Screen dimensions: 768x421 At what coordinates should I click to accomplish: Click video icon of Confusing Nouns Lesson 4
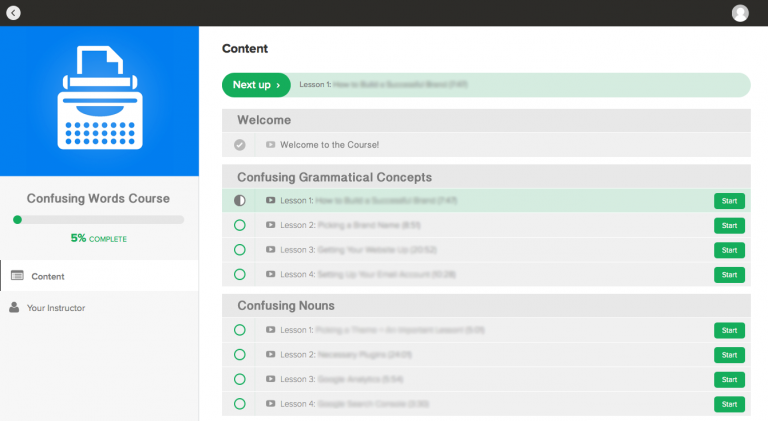[270, 404]
